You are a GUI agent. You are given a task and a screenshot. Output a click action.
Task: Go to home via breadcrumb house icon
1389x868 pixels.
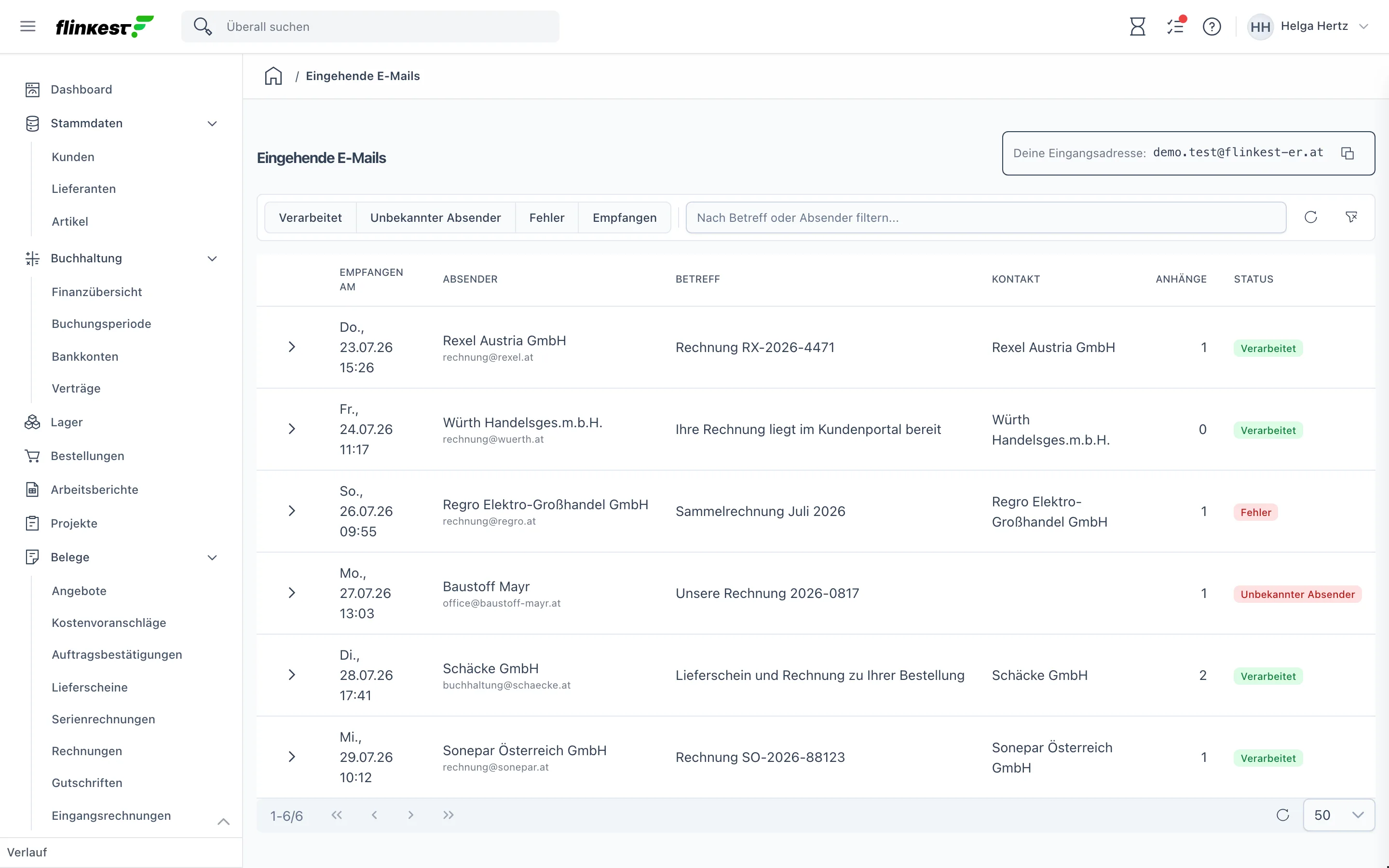coord(273,76)
